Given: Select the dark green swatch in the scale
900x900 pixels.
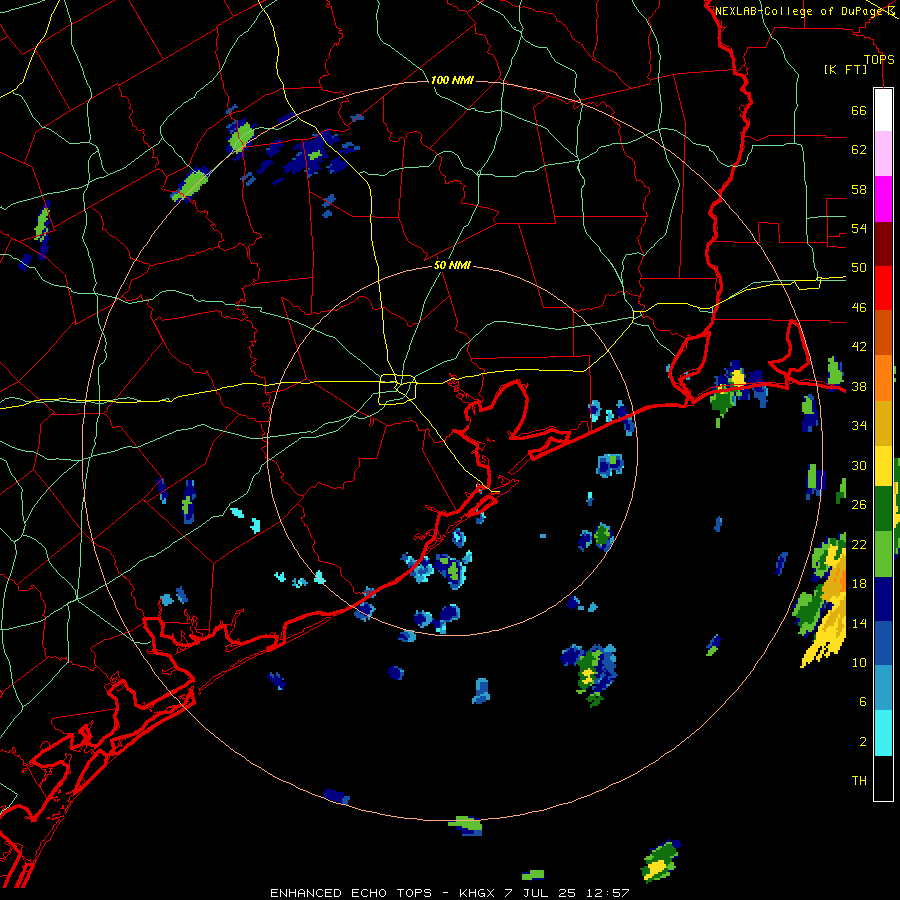Looking at the screenshot, I should pyautogui.click(x=883, y=509).
